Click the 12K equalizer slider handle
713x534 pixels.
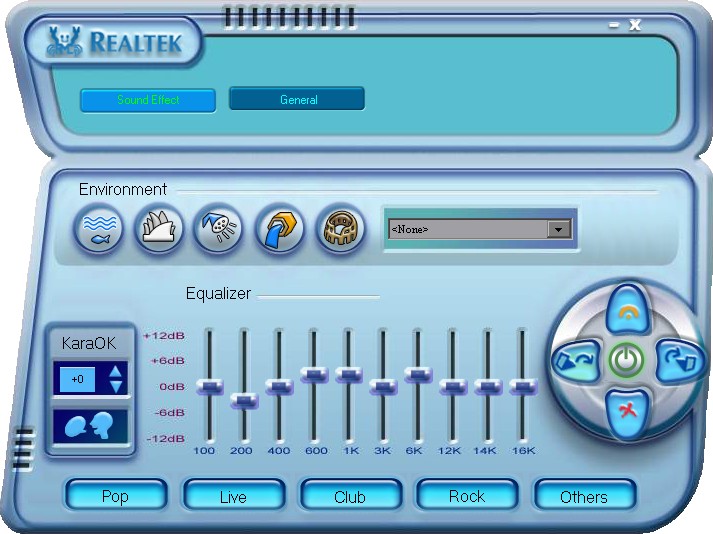[453, 387]
